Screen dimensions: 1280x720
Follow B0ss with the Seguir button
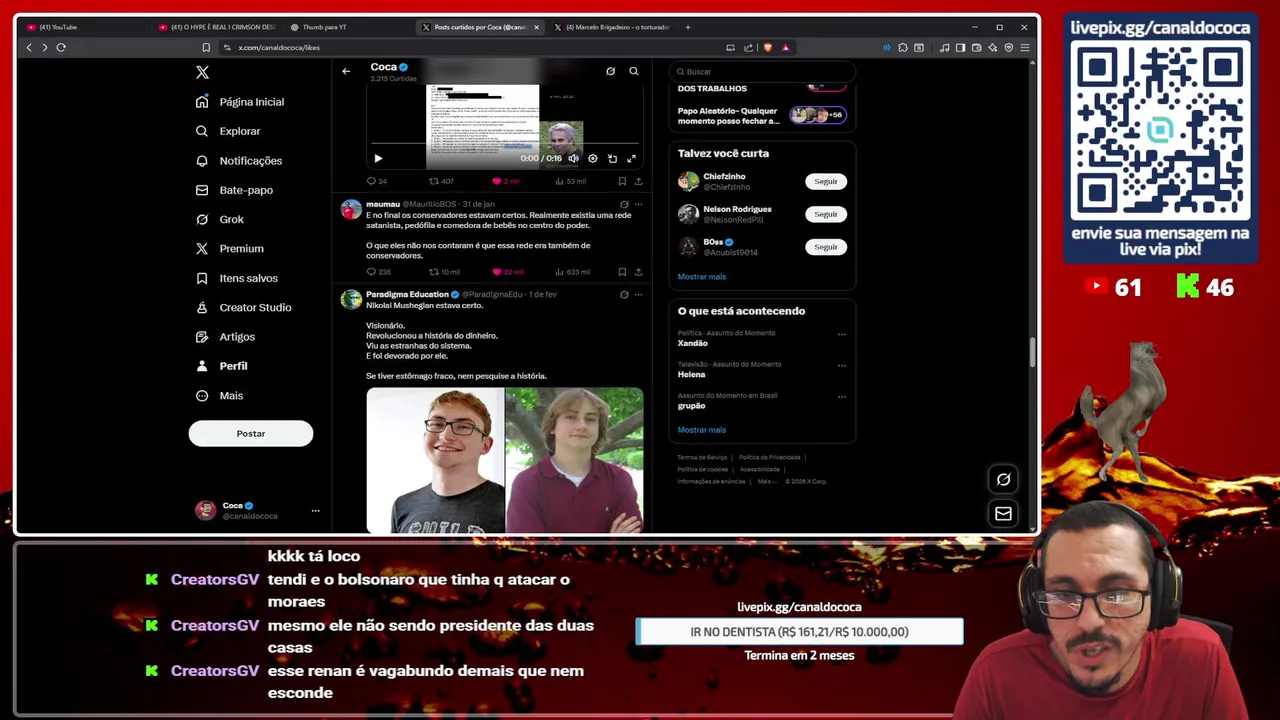826,247
